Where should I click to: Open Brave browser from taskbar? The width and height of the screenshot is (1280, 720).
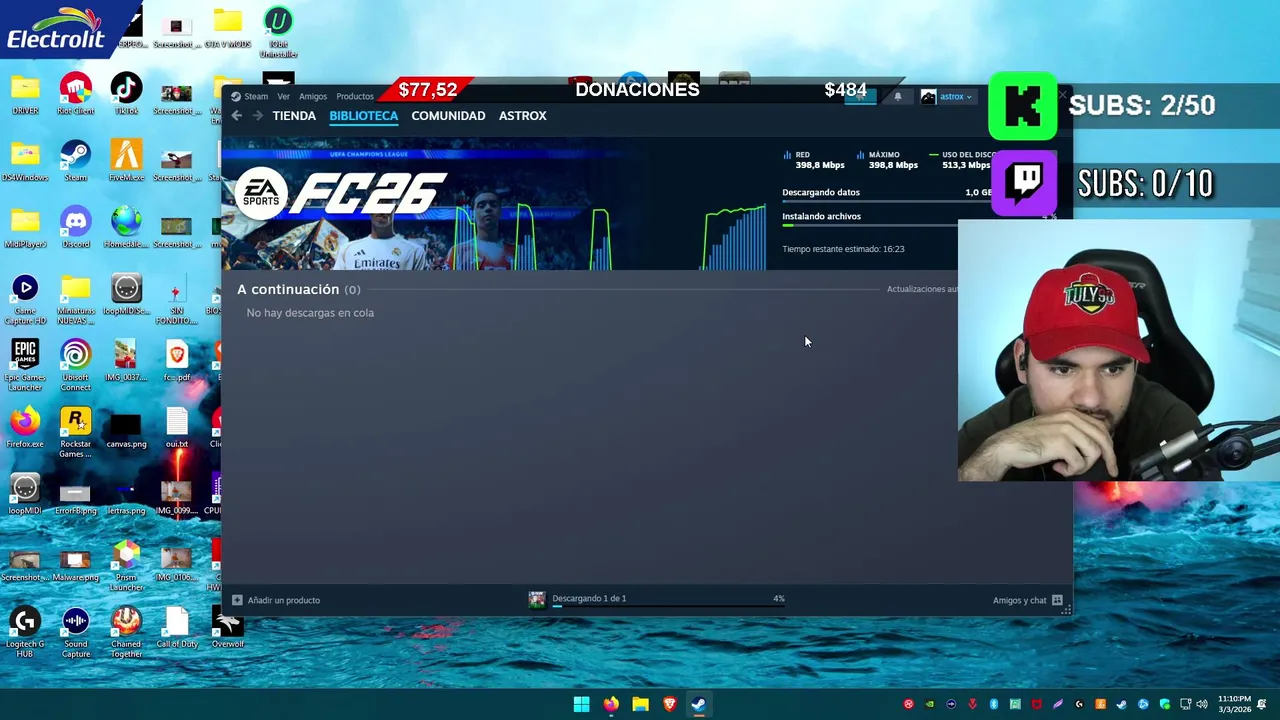tap(669, 704)
